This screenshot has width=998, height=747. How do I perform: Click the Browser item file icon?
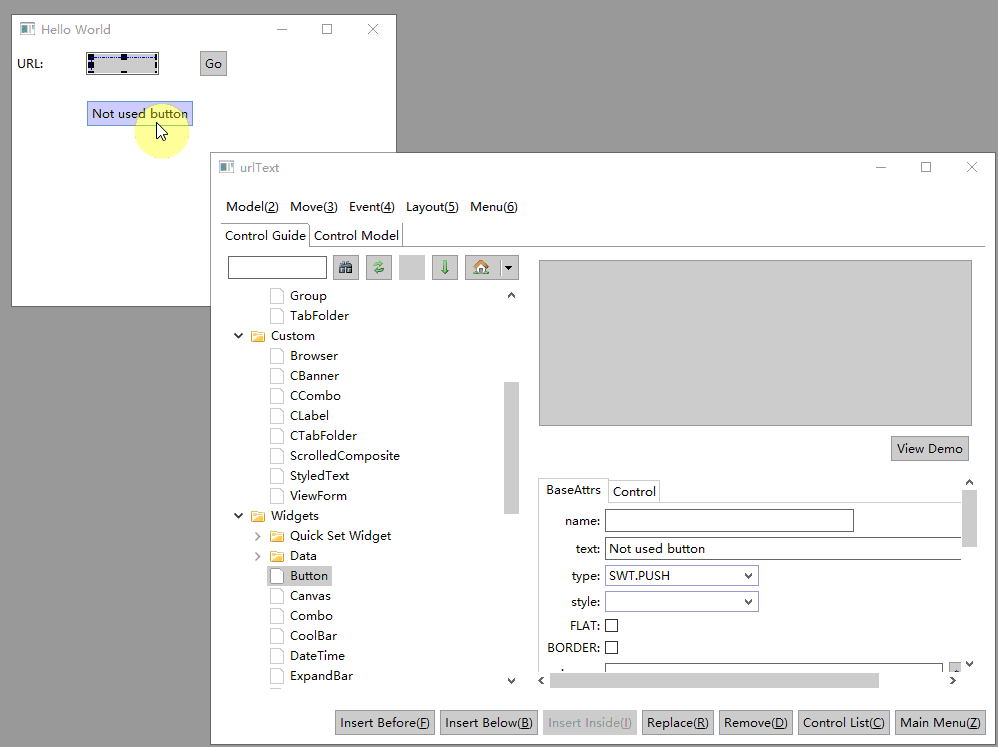(277, 356)
